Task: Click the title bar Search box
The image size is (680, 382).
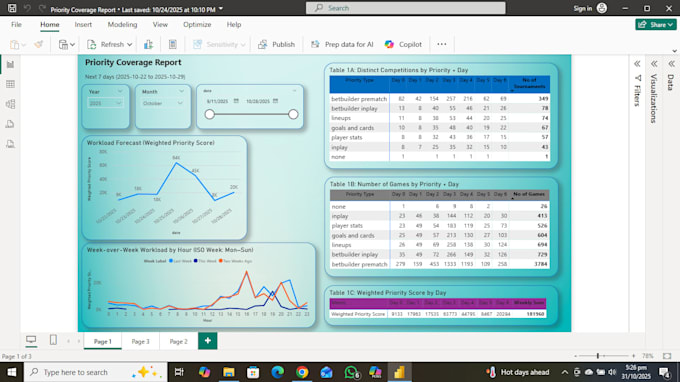Action: [405, 8]
